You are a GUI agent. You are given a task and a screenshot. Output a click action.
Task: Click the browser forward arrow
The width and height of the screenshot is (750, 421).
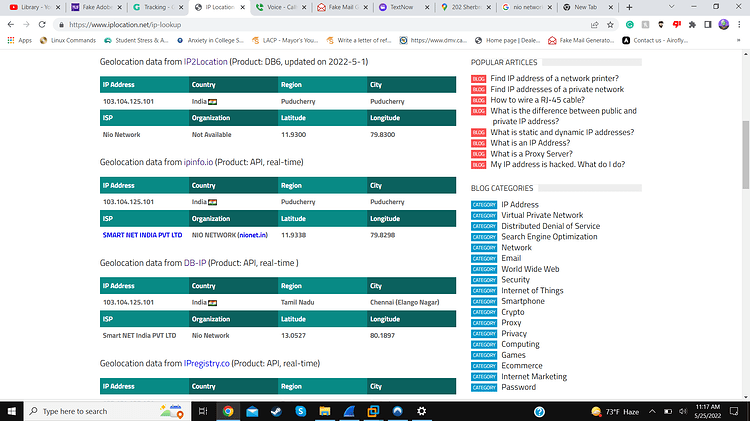(26, 24)
